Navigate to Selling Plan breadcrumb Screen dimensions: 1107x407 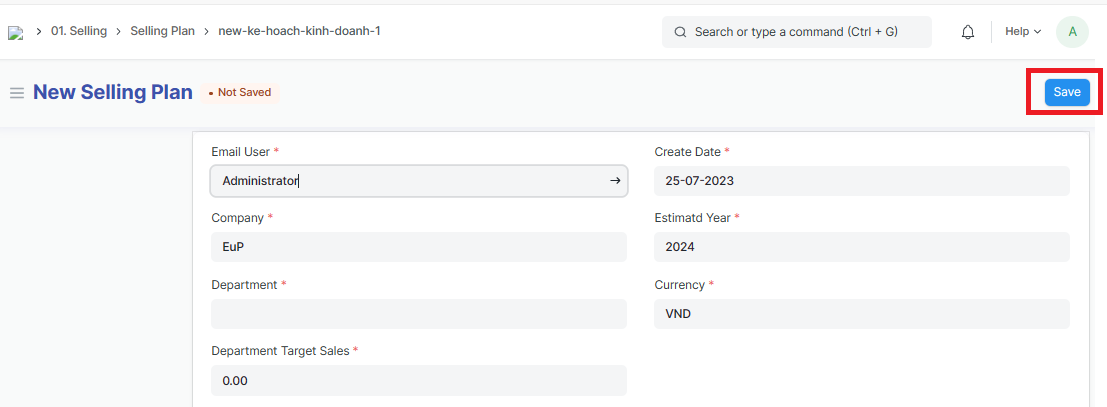pyautogui.click(x=162, y=31)
